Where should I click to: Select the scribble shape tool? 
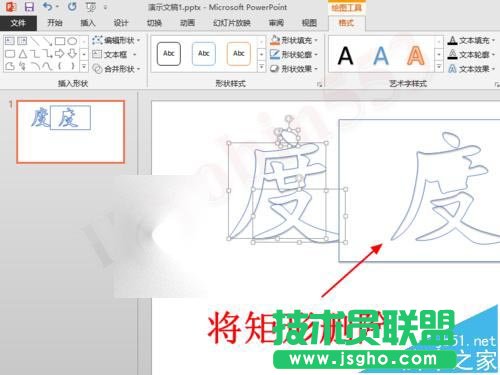click(22, 66)
